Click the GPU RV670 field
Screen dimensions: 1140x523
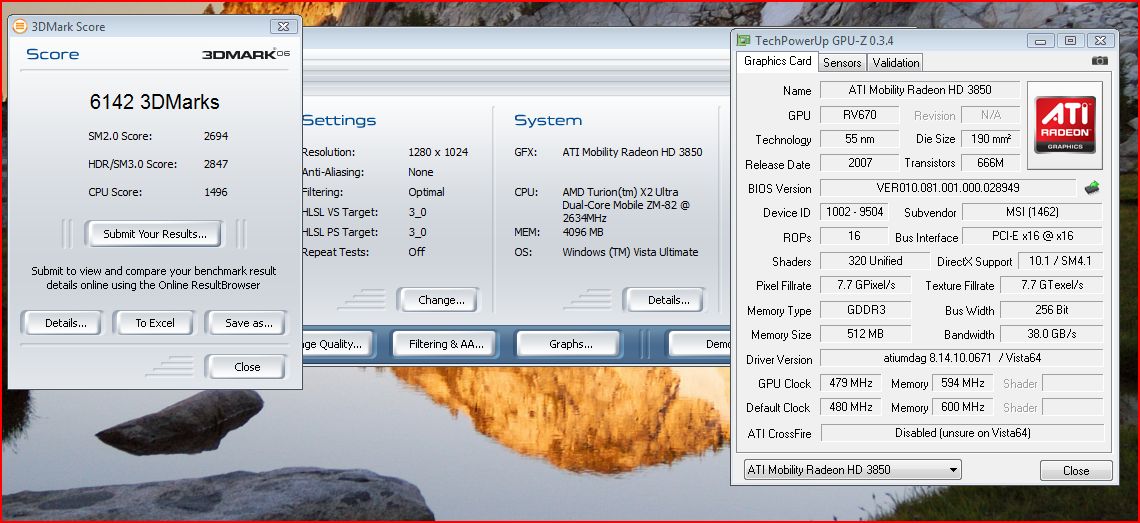859,114
